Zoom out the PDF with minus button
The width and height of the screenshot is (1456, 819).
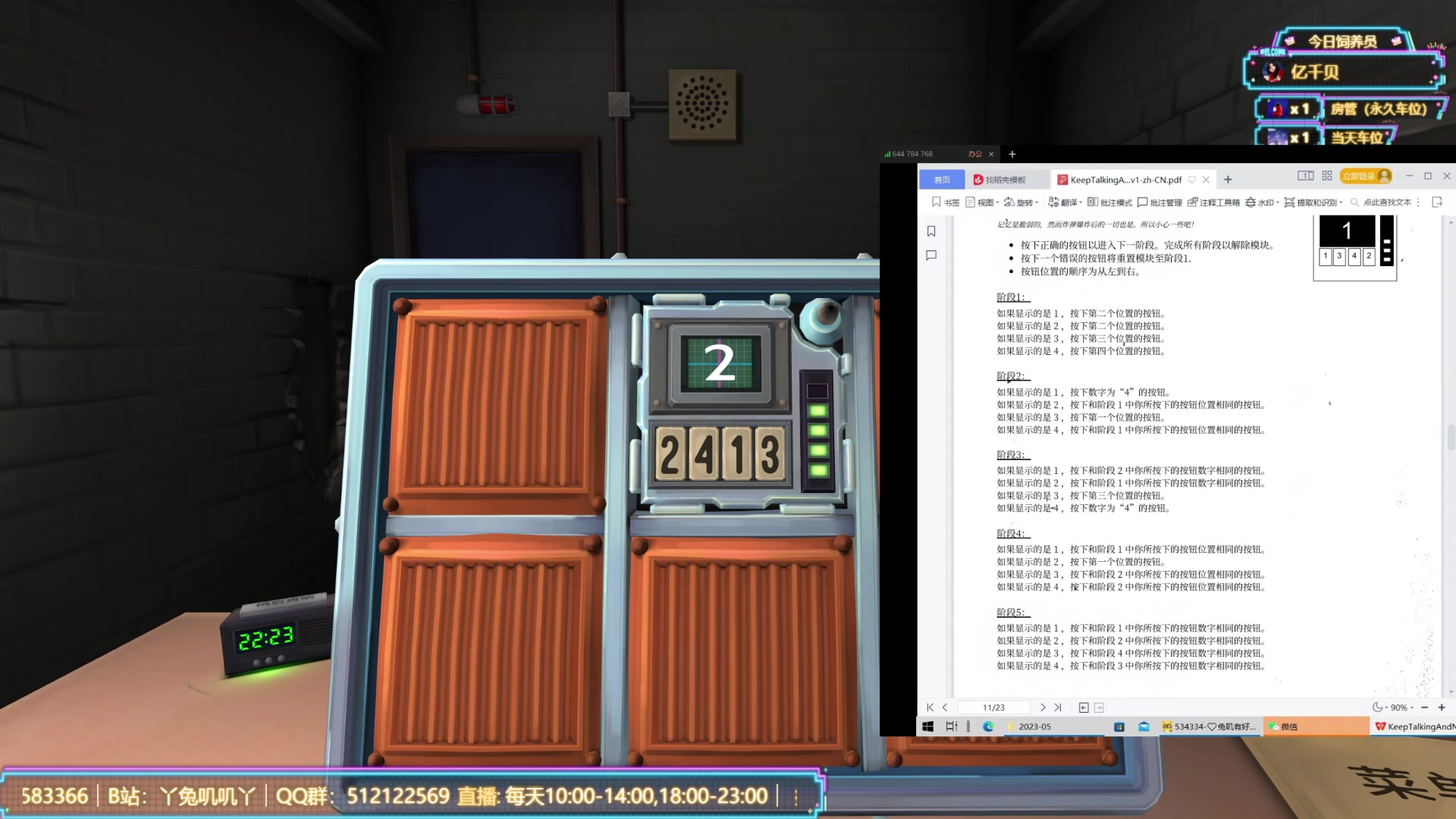(x=1424, y=708)
